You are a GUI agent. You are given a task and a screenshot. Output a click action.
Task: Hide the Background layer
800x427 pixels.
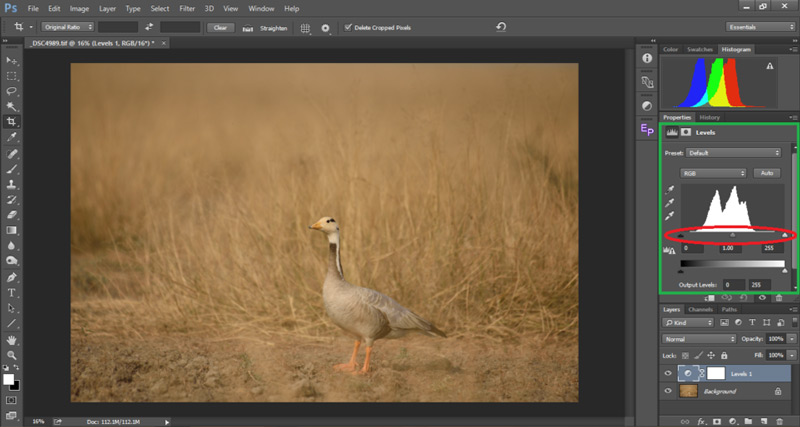tap(669, 392)
